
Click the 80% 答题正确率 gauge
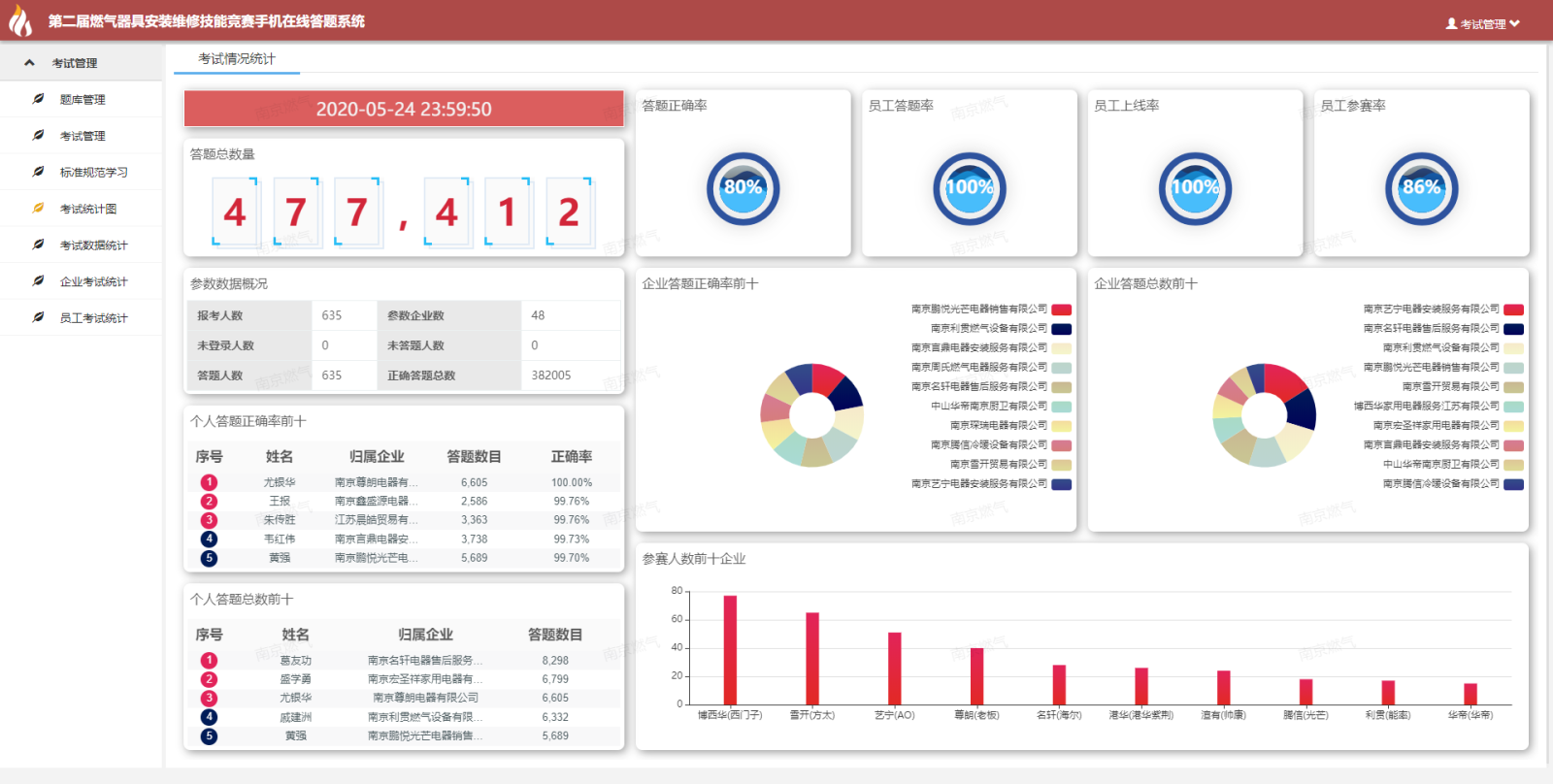(743, 188)
